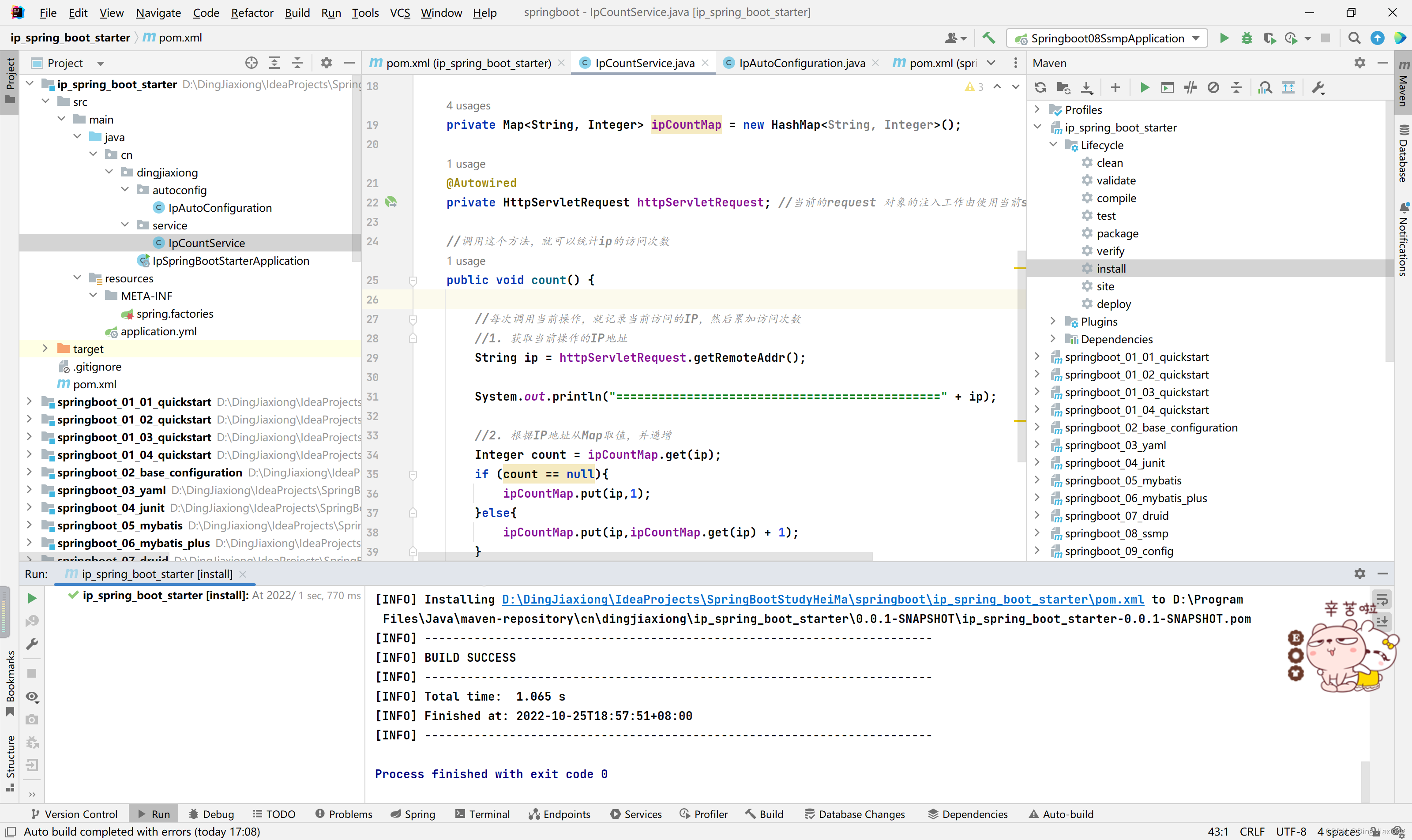This screenshot has height=840, width=1412.
Task: Click CRLF line separator in status bar
Action: tap(1251, 832)
